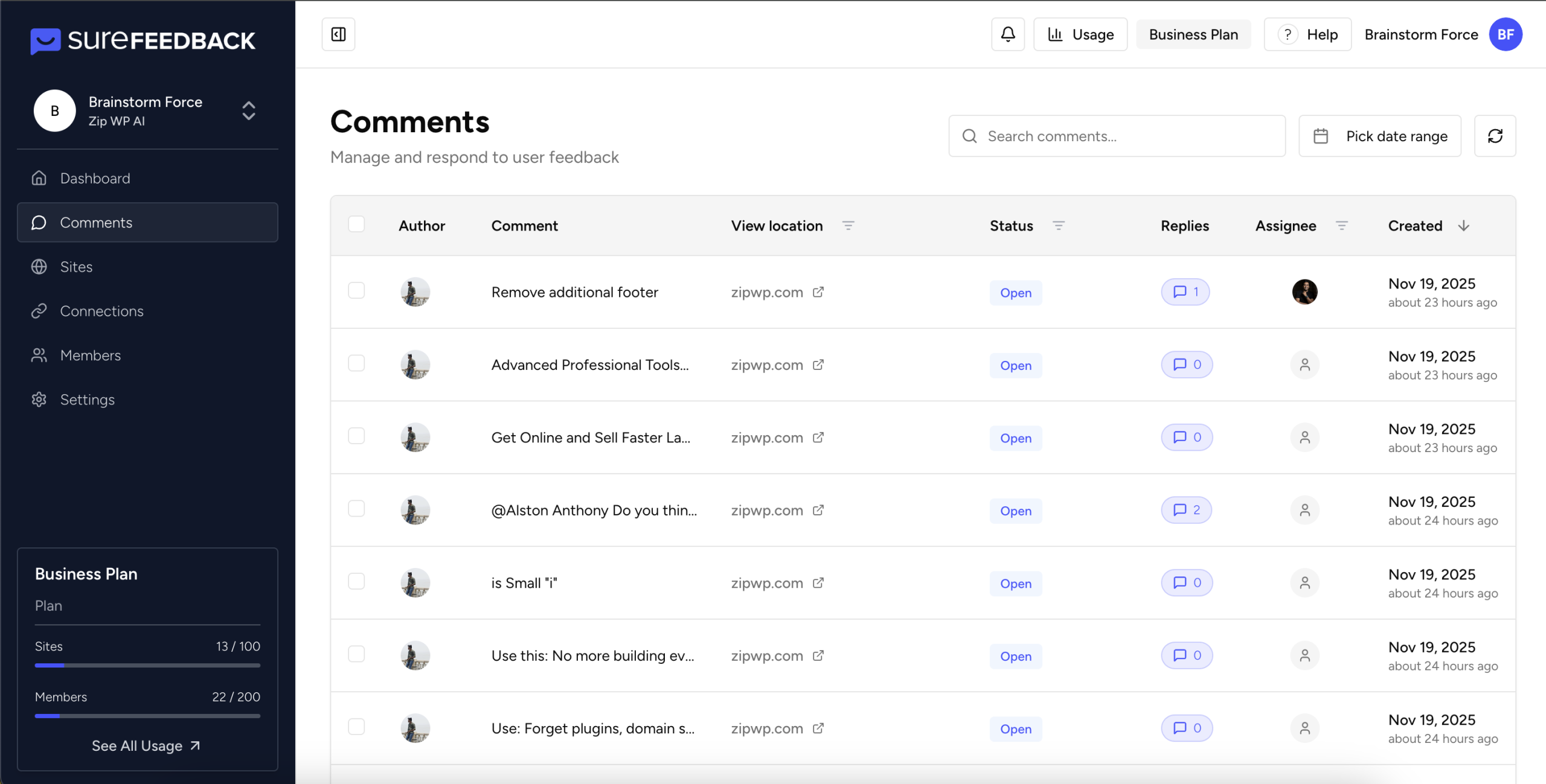The image size is (1546, 784).
Task: Click the Assignee column filter icon
Action: point(1342,226)
